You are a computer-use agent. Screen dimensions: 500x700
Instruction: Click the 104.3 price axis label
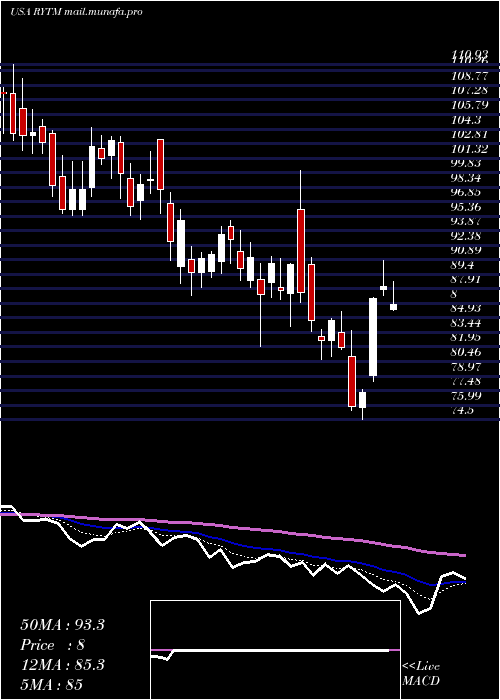click(466, 120)
